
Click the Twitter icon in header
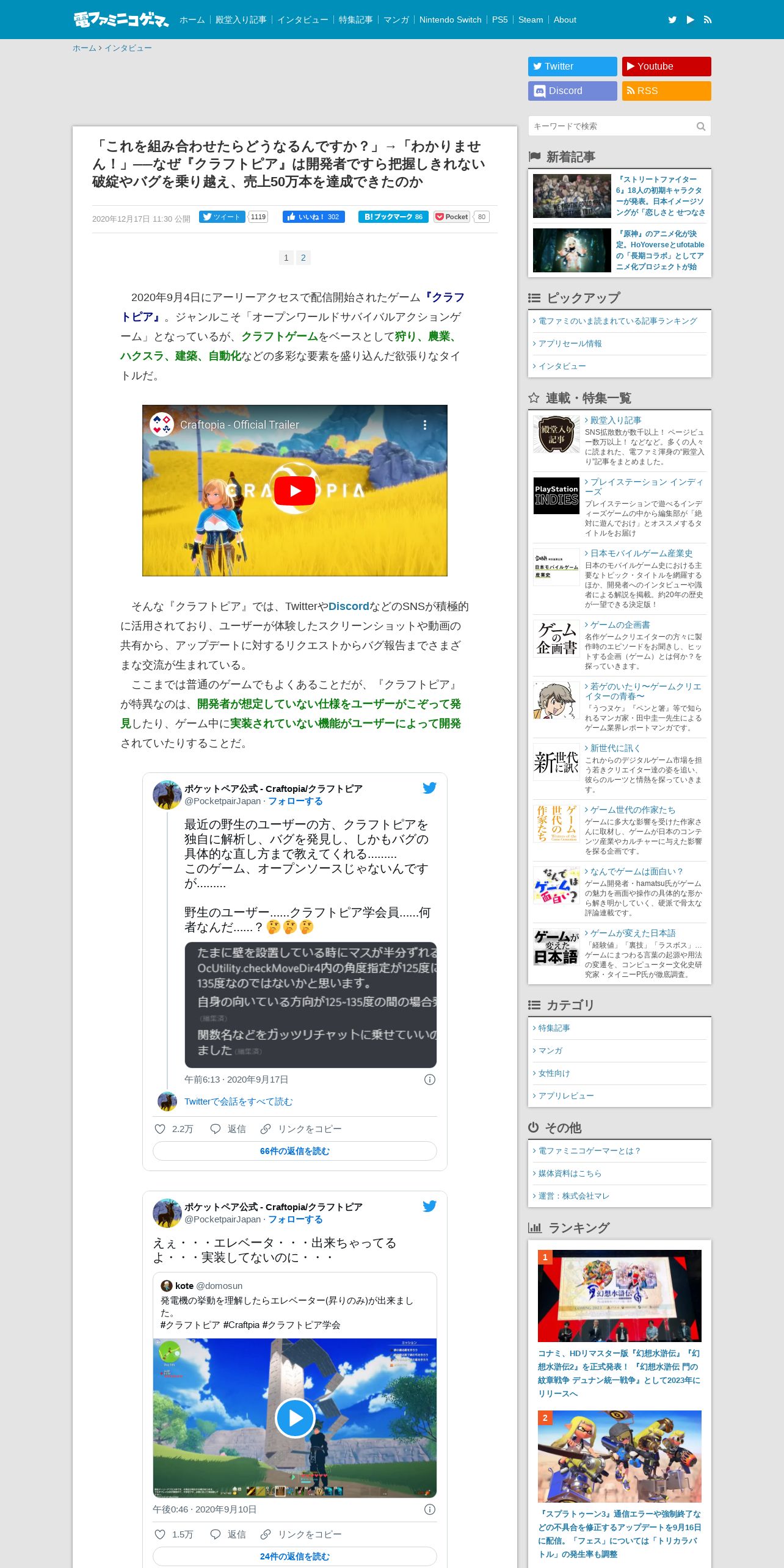(672, 20)
